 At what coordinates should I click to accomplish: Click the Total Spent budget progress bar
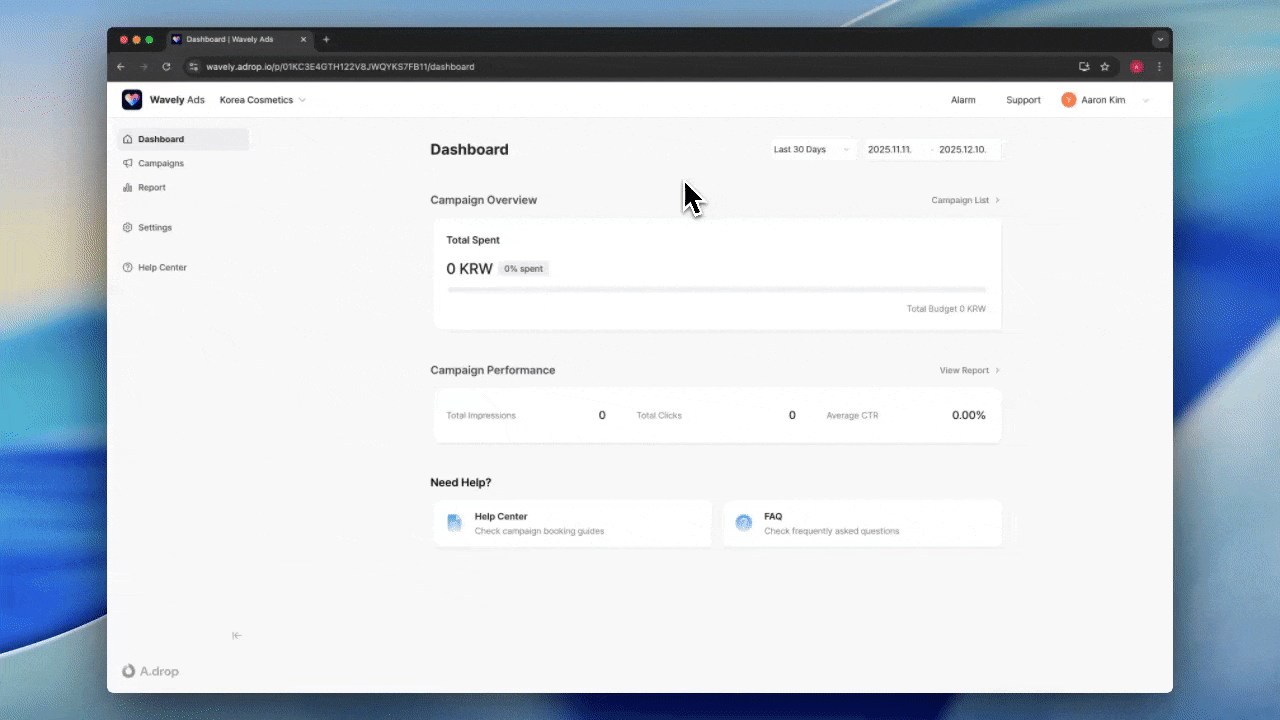point(715,290)
